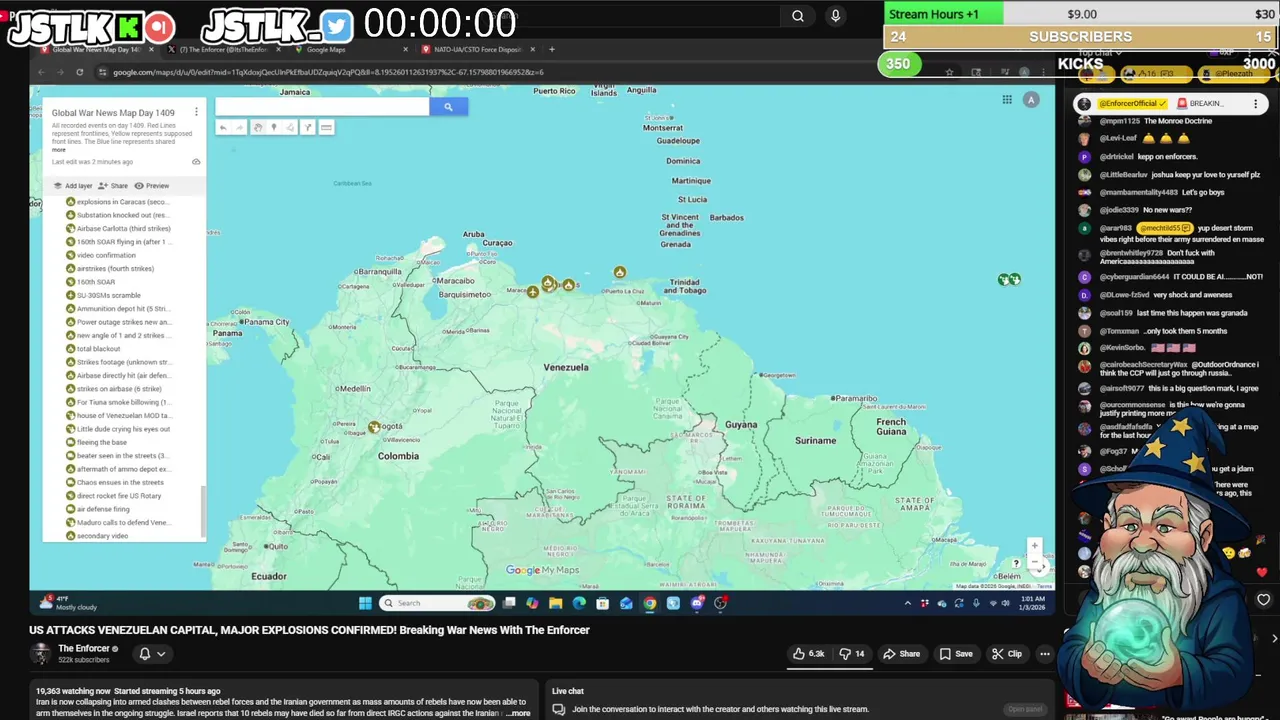Select the hand pan tool

[257, 127]
